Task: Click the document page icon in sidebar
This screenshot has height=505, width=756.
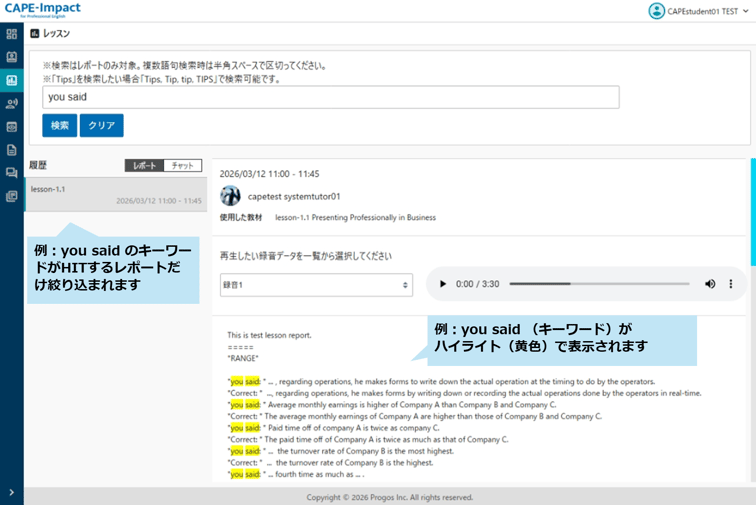Action: pos(11,150)
